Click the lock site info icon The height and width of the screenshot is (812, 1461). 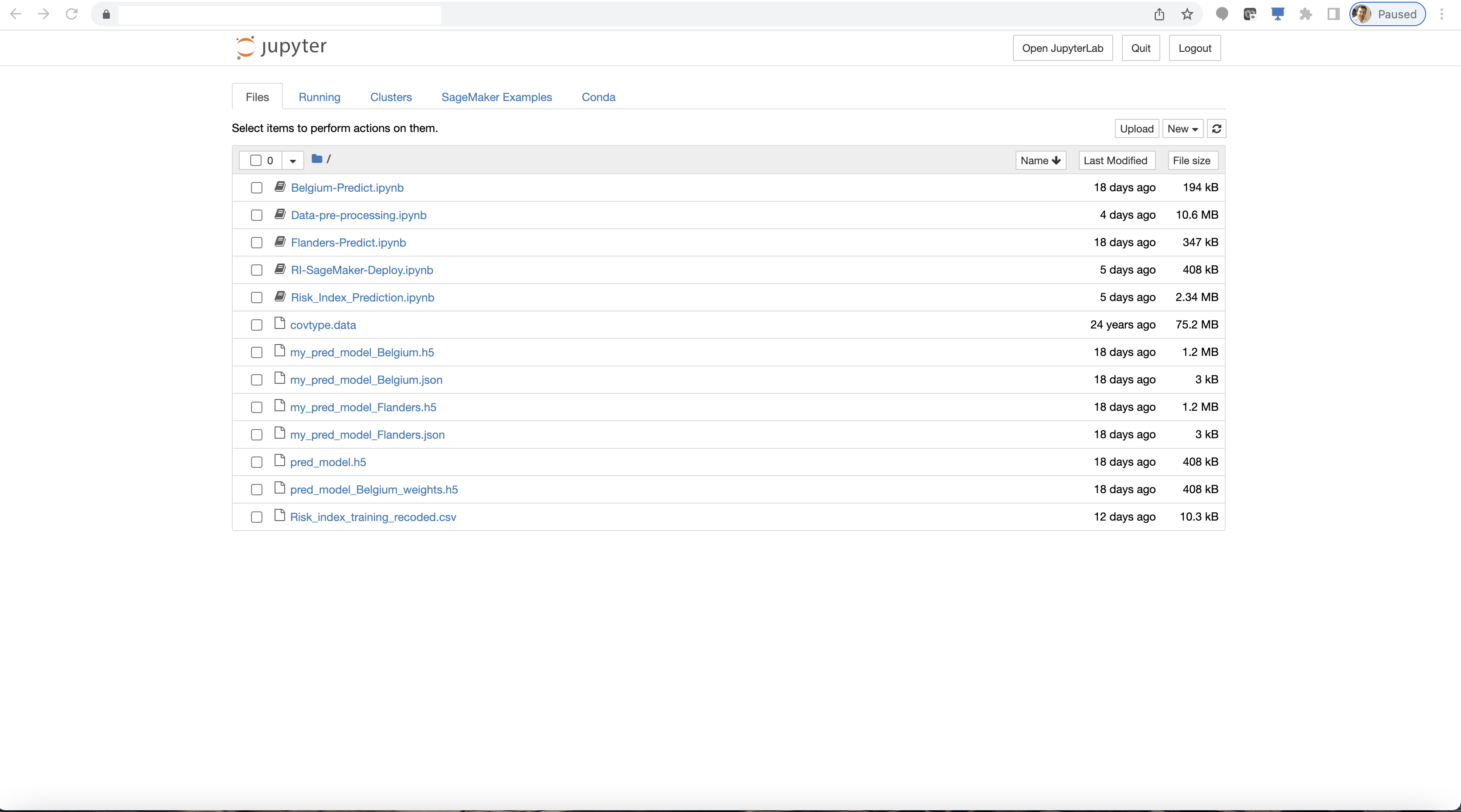pyautogui.click(x=106, y=14)
